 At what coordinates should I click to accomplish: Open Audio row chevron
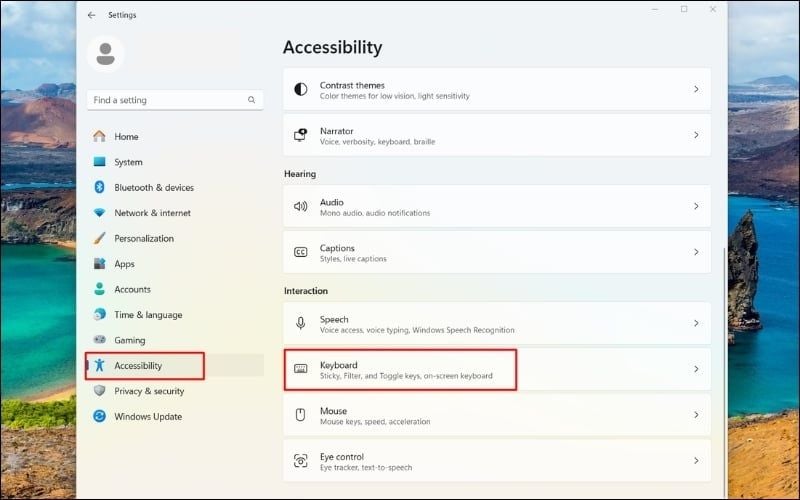tap(696, 206)
